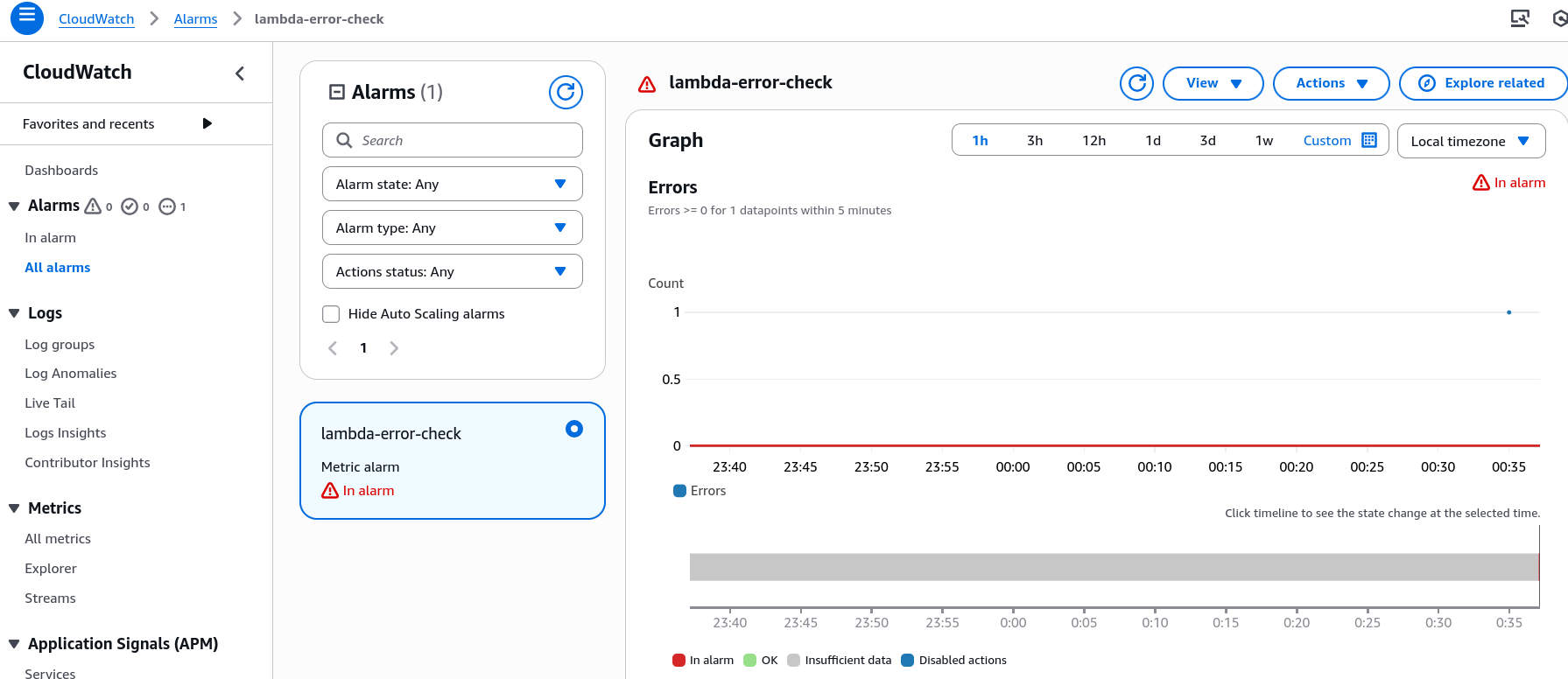1568x679 pixels.
Task: Open the Alarm state filter dropdown
Action: click(453, 184)
